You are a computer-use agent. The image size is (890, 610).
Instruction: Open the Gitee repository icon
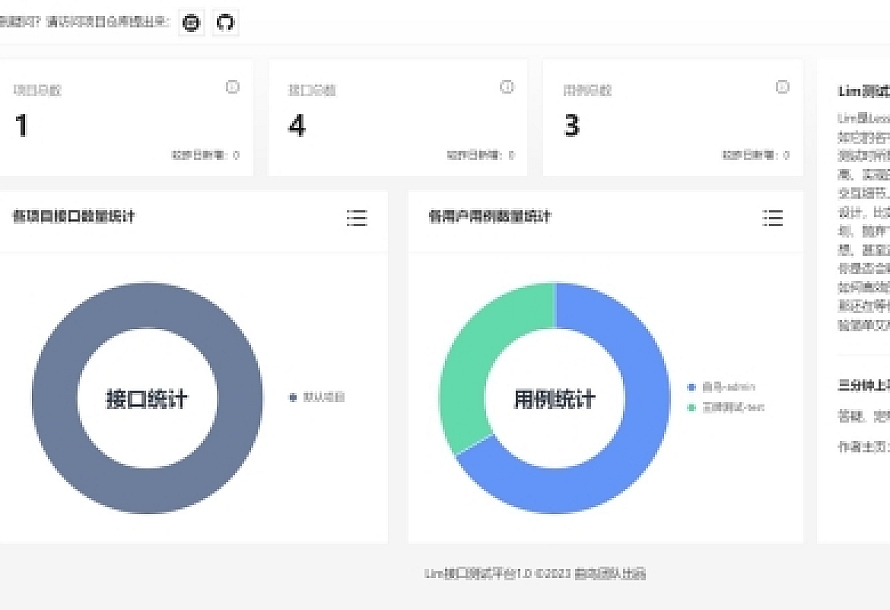pos(192,23)
